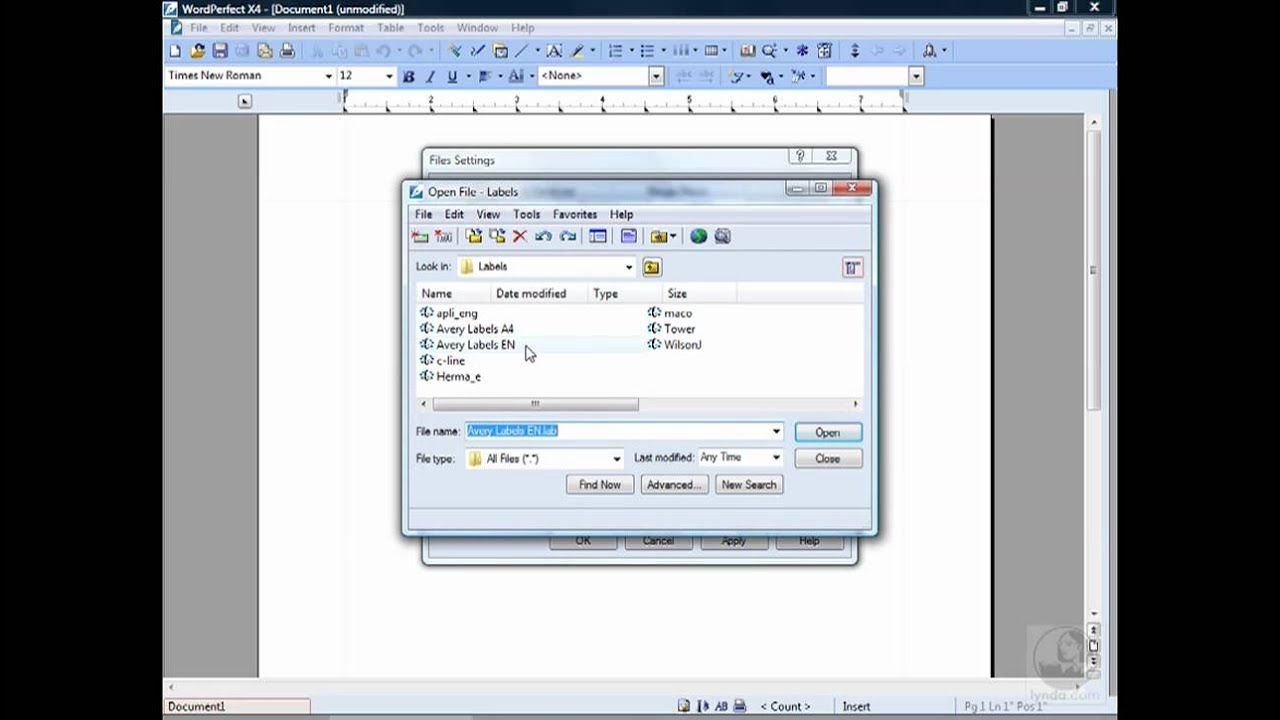Image resolution: width=1280 pixels, height=720 pixels.
Task: Open the font size 12 dropdown
Action: point(389,76)
